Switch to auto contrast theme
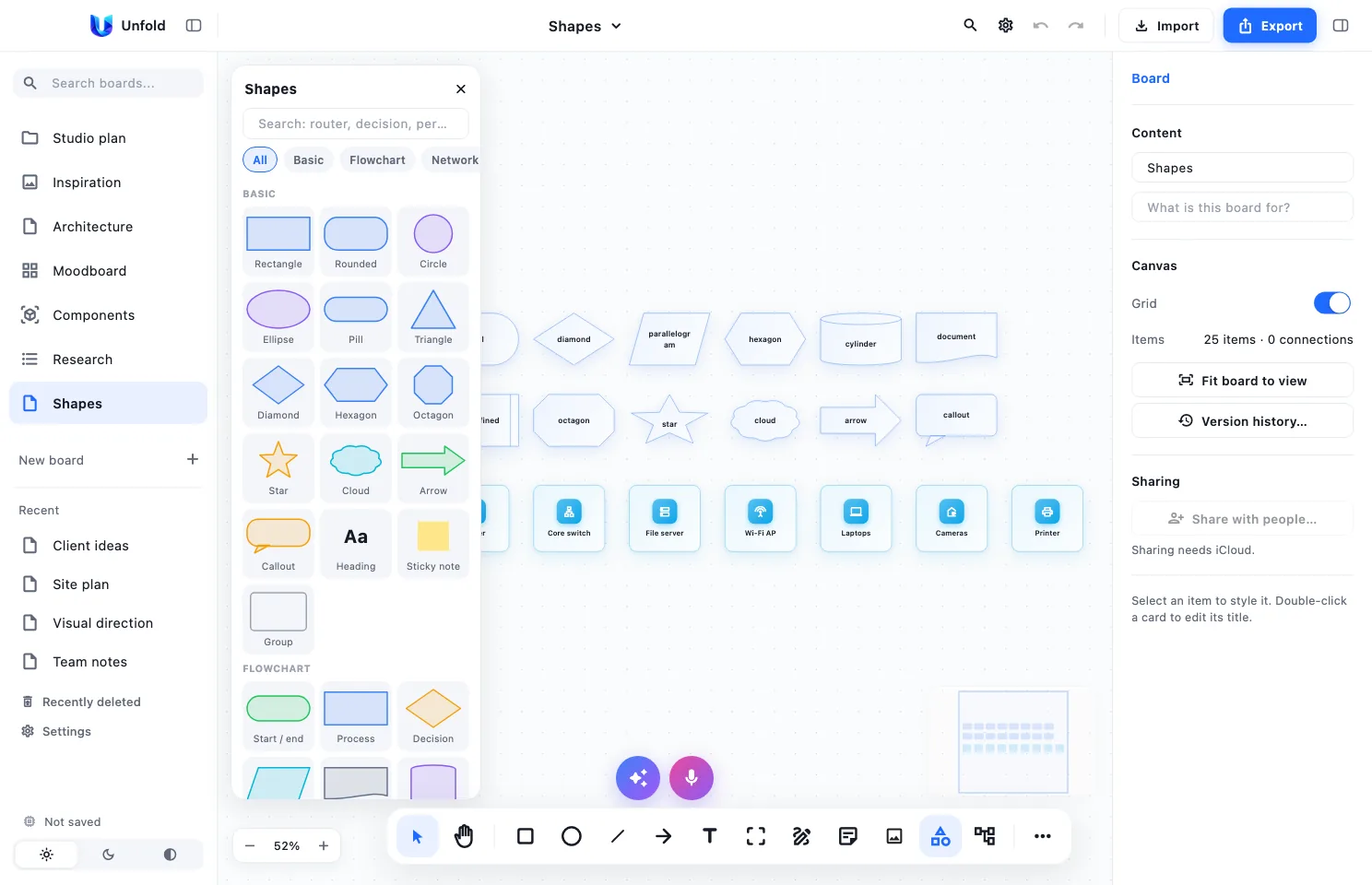Screen dimensions: 1372x885 170,855
